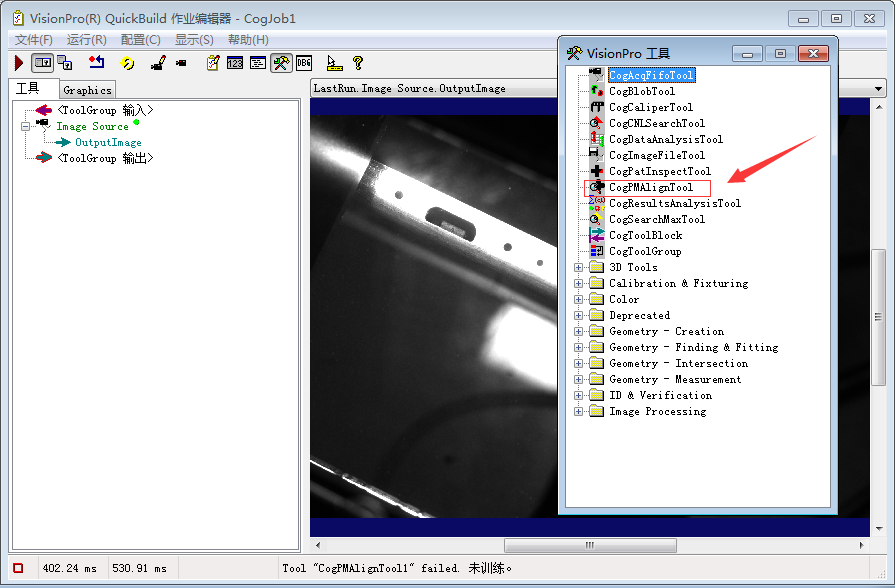Image resolution: width=895 pixels, height=588 pixels.
Task: Toggle the hammer-and-wrench tools window button
Action: (281, 62)
